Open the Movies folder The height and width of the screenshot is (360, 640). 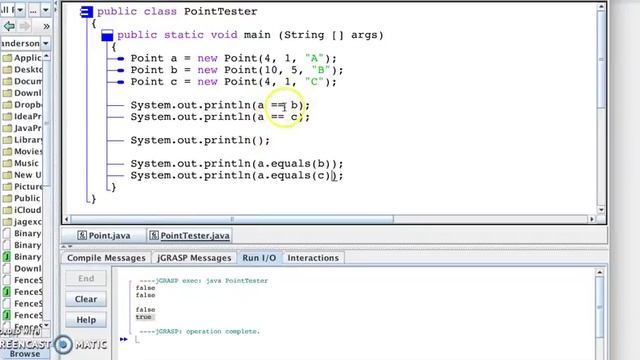[22, 151]
